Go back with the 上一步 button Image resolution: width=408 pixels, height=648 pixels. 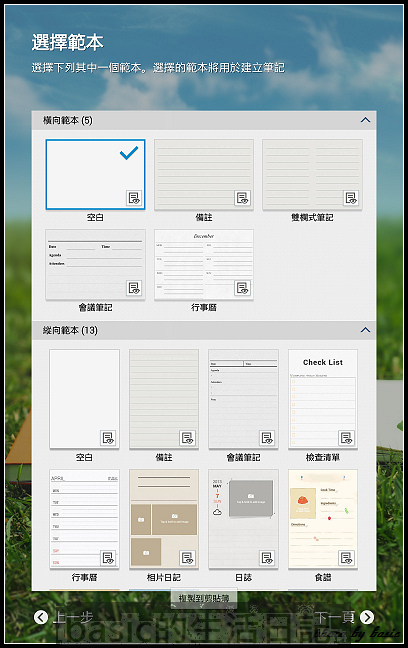[63, 617]
